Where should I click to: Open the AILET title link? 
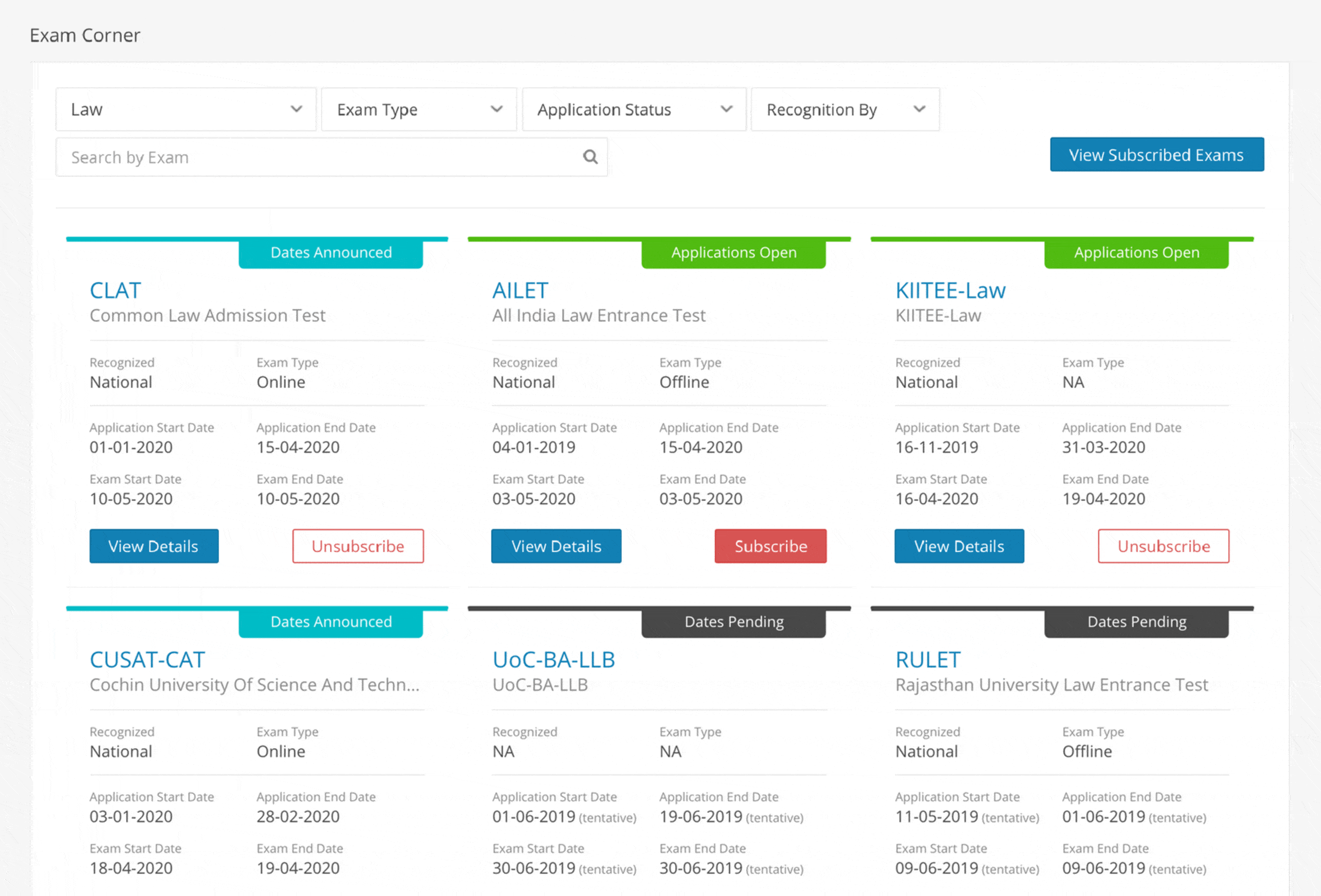520,290
